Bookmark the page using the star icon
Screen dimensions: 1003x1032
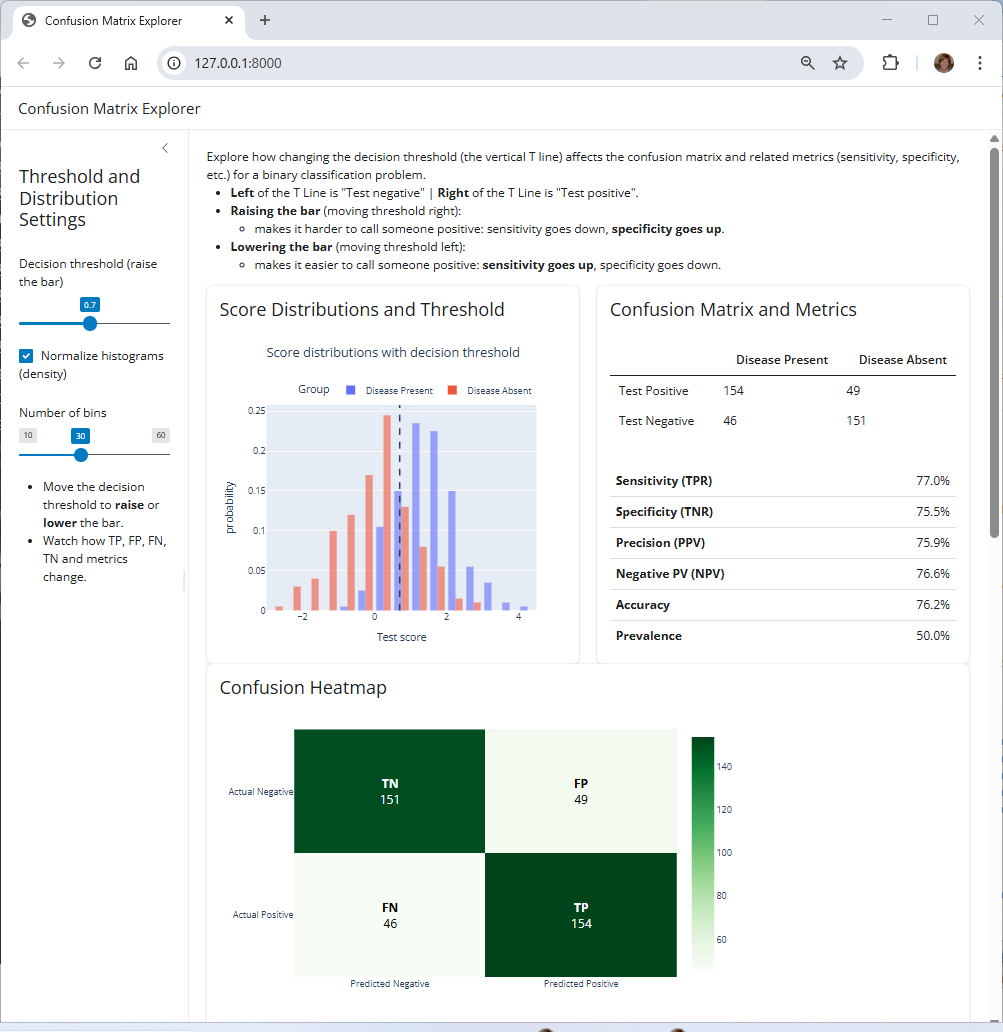[840, 62]
